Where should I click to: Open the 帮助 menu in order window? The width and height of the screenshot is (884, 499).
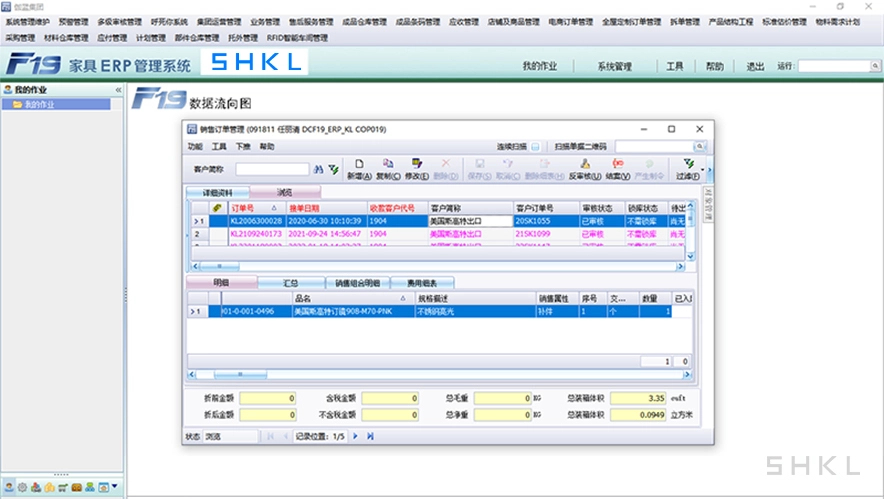pos(267,147)
